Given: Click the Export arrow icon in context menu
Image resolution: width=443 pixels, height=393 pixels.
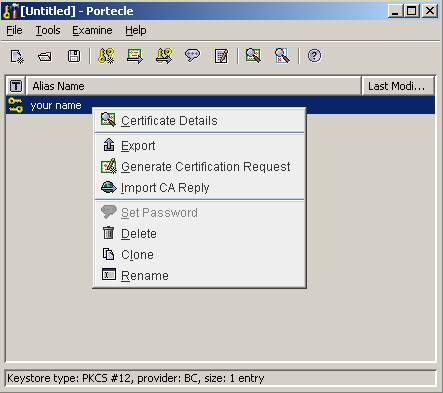Looking at the screenshot, I should pyautogui.click(x=109, y=145).
